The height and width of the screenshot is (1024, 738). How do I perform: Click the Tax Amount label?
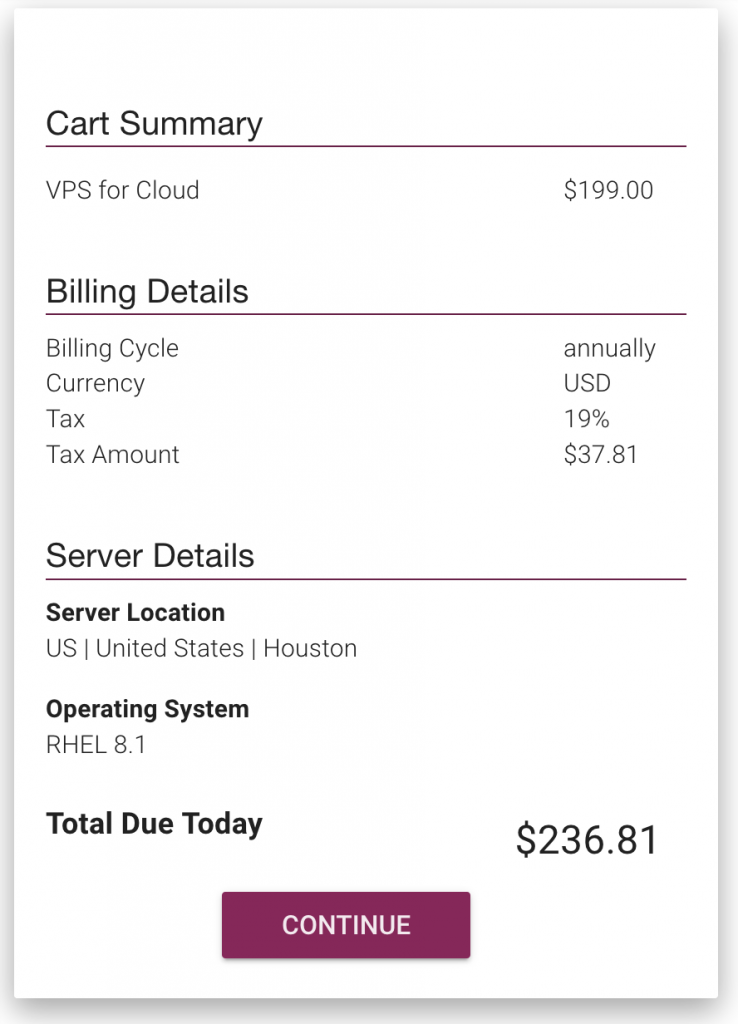click(113, 454)
